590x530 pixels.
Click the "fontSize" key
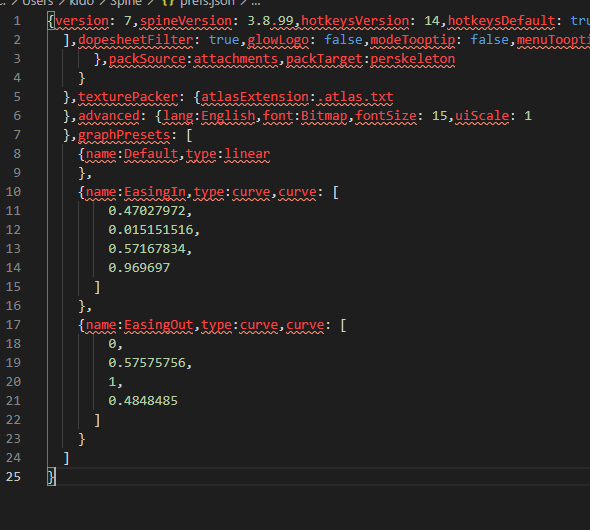tap(386, 115)
